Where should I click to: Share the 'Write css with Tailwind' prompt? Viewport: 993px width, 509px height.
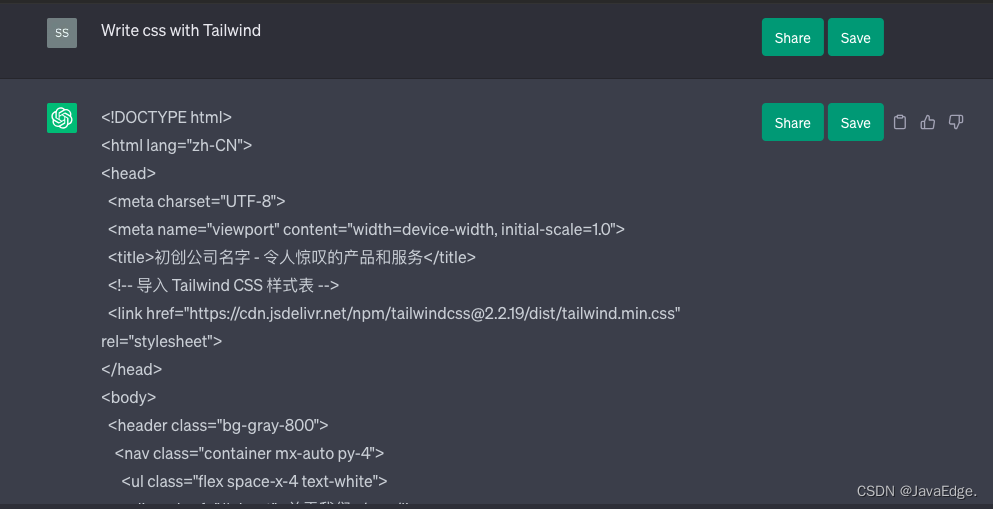792,37
